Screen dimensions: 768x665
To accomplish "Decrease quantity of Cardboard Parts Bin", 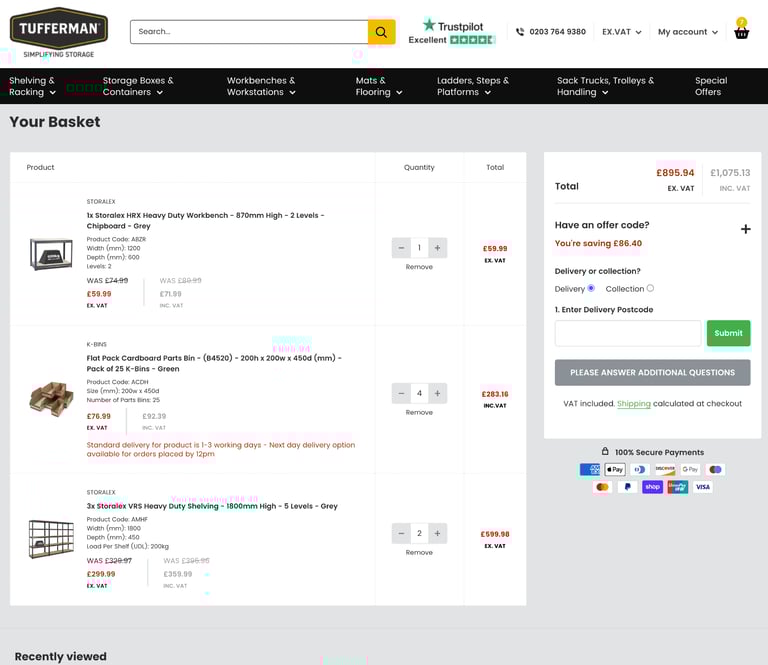I will coord(401,393).
